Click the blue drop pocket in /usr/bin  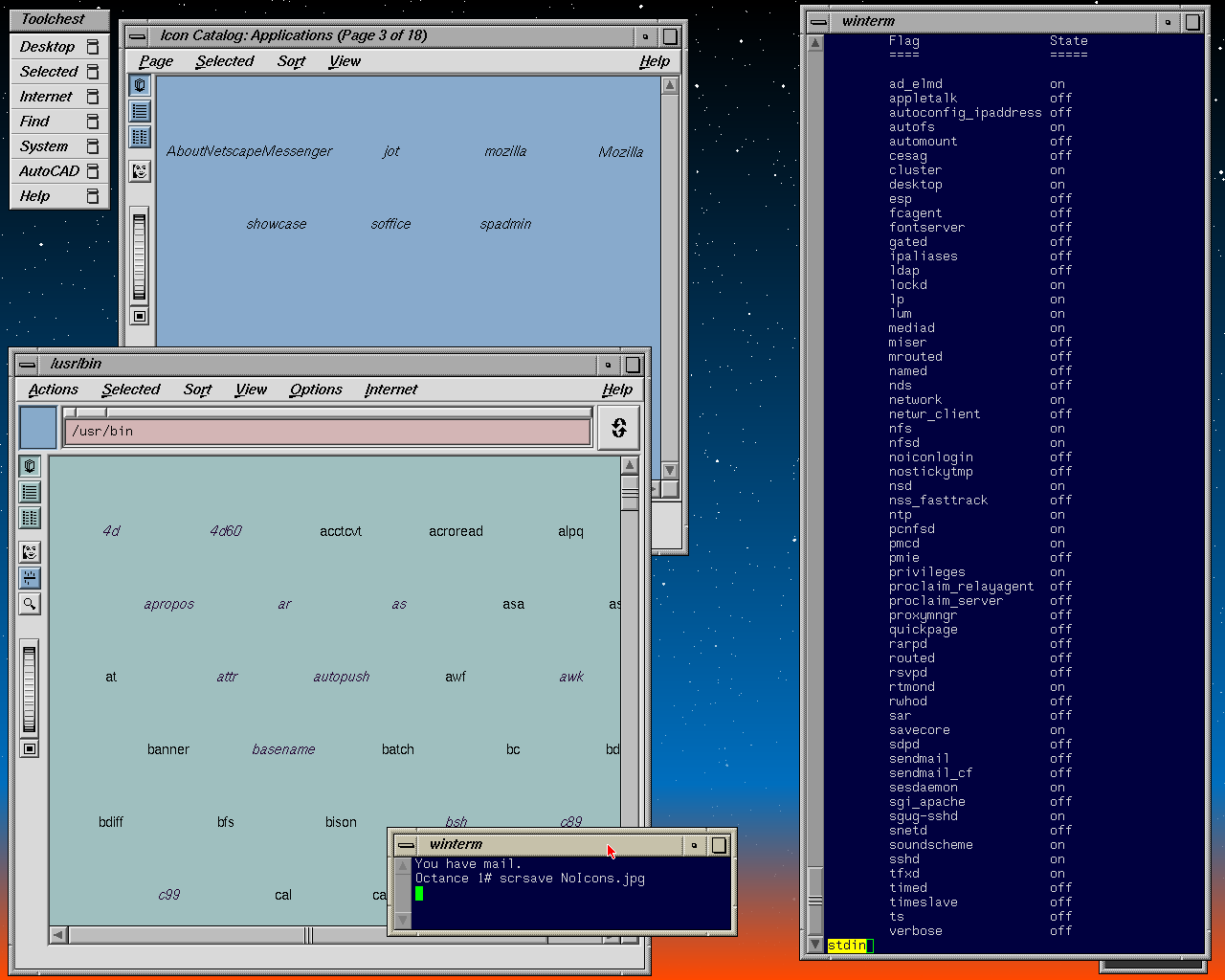tap(38, 428)
